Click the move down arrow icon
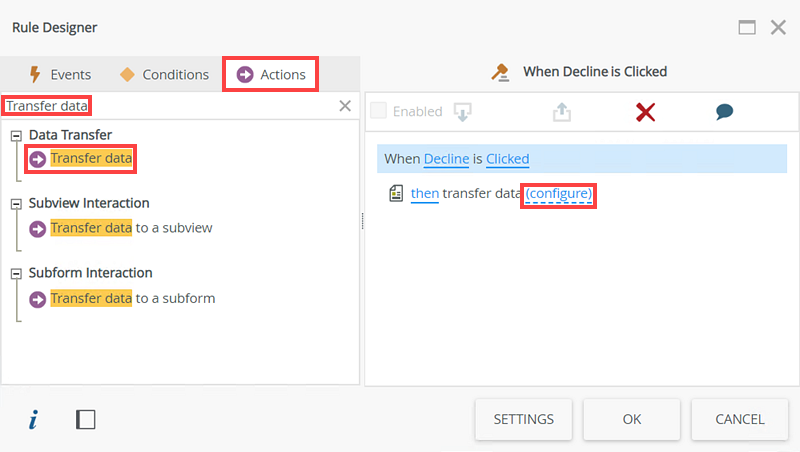 tap(462, 112)
